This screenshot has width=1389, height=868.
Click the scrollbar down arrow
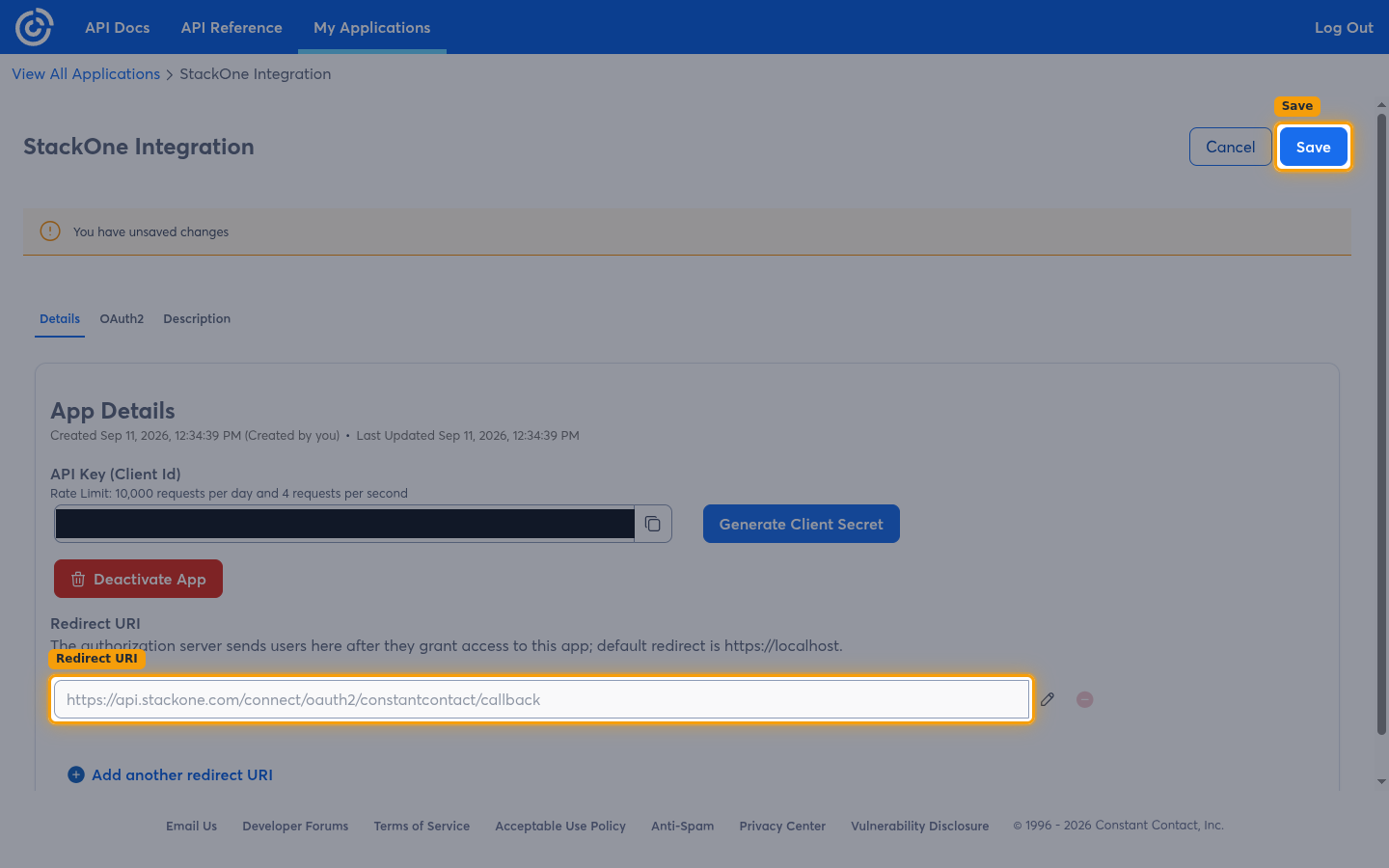point(1381,781)
